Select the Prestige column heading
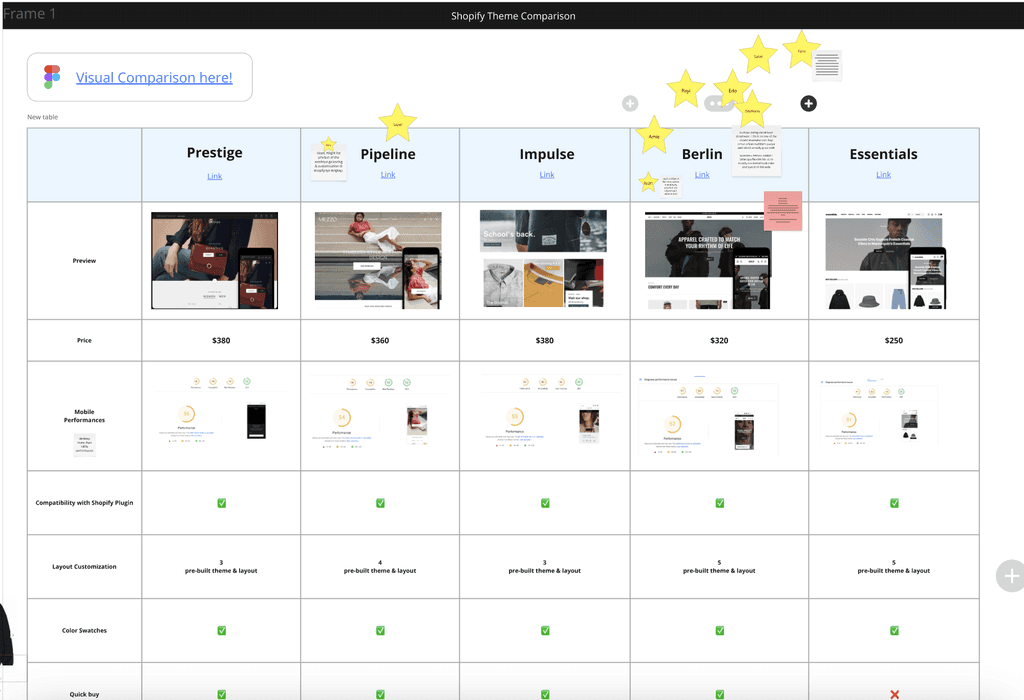Viewport: 1024px width, 700px height. 214,153
